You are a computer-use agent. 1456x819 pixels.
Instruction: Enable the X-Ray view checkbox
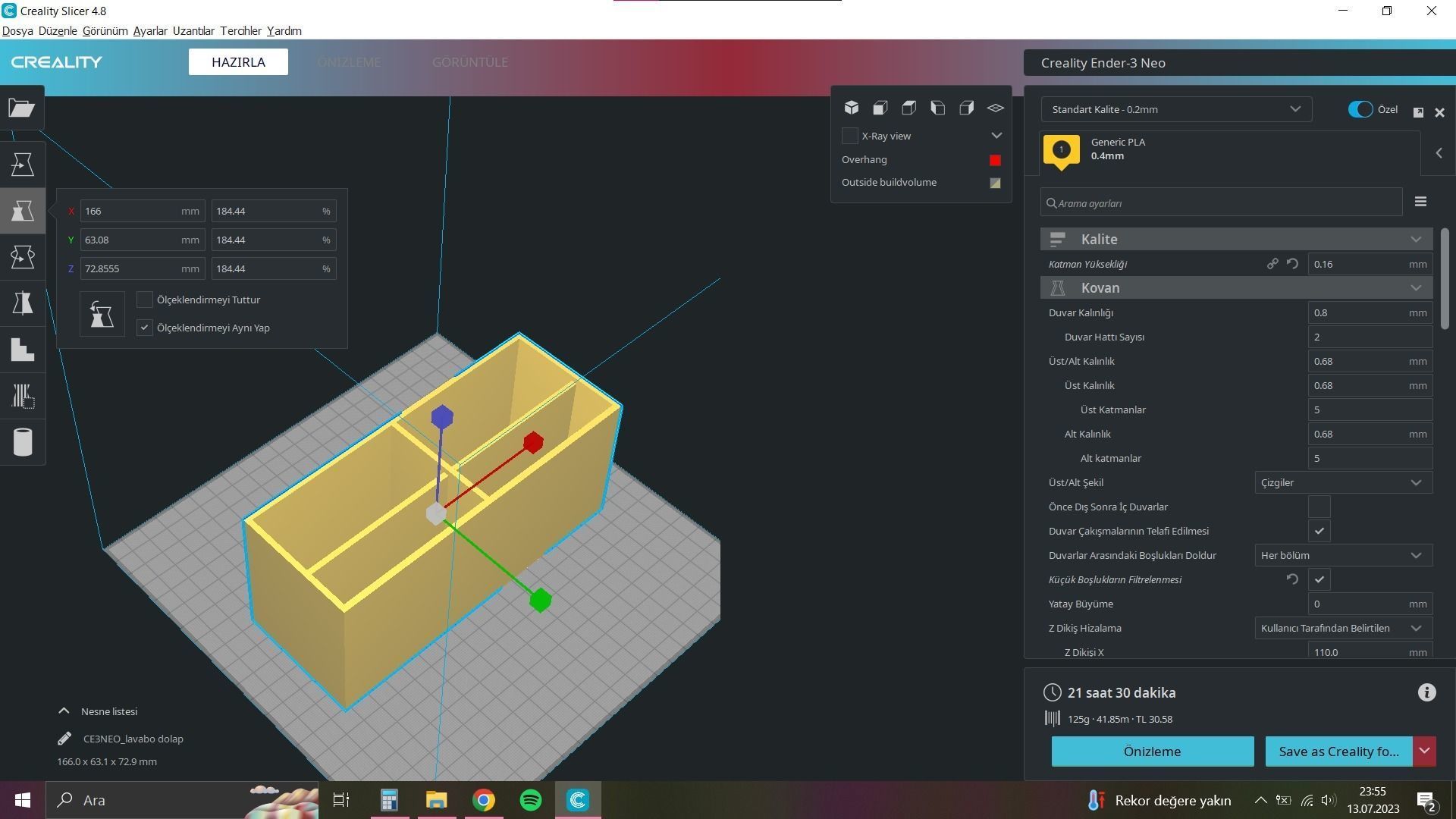[850, 136]
